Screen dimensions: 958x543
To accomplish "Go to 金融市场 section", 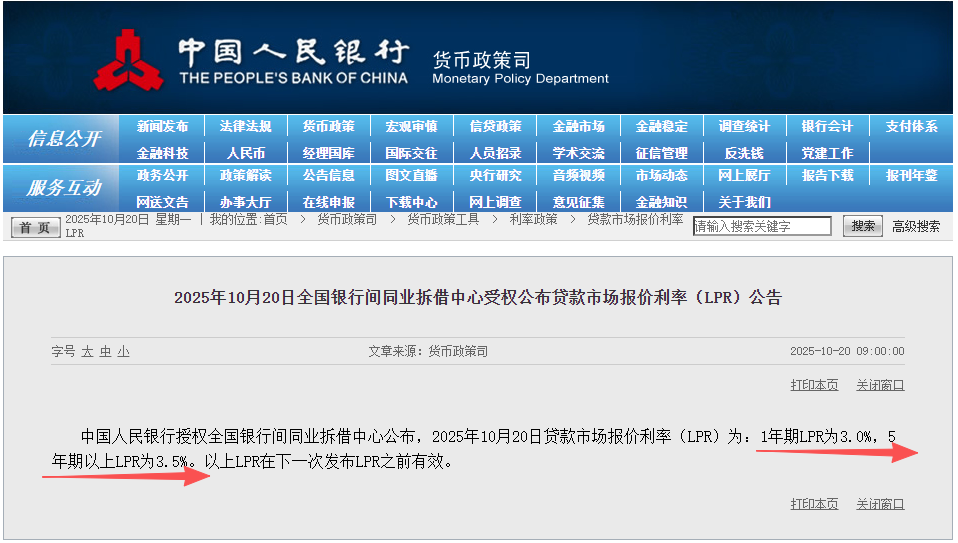I will (x=578, y=127).
